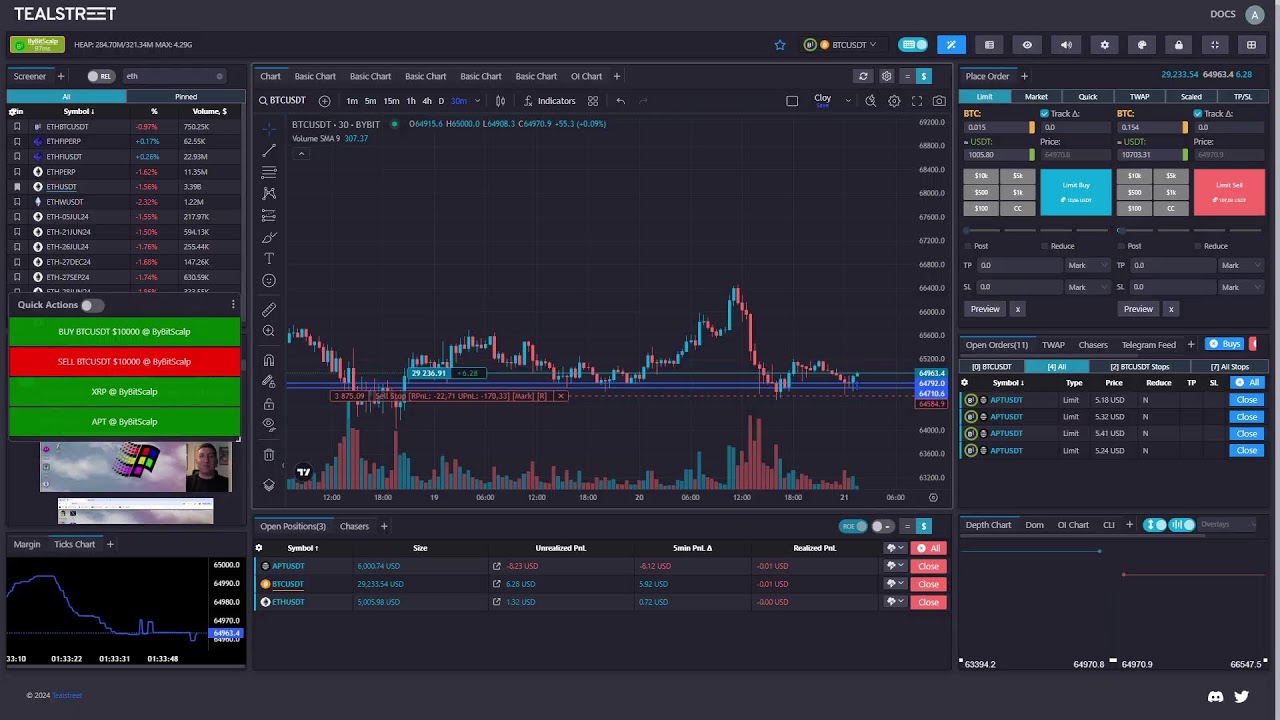The image size is (1280, 720).
Task: Toggle the keyboard switch in top bar
Action: coord(913,45)
